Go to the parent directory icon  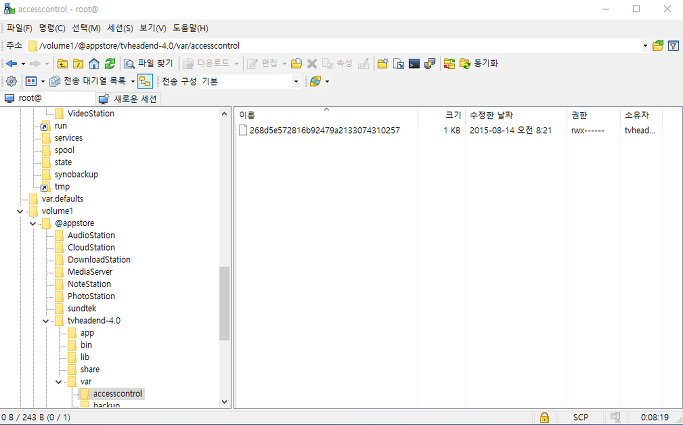coord(63,64)
